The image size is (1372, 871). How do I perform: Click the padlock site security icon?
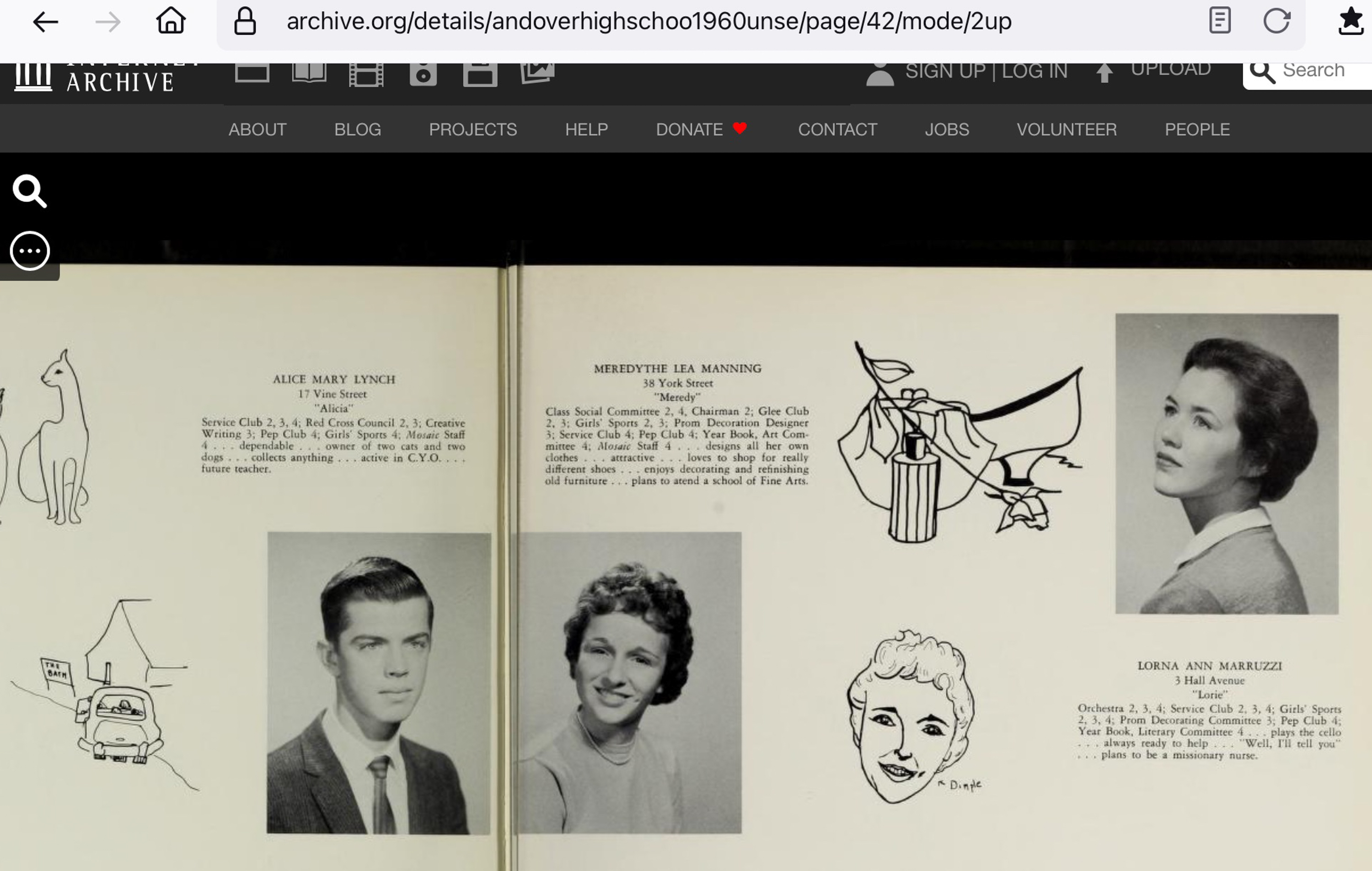(x=245, y=21)
